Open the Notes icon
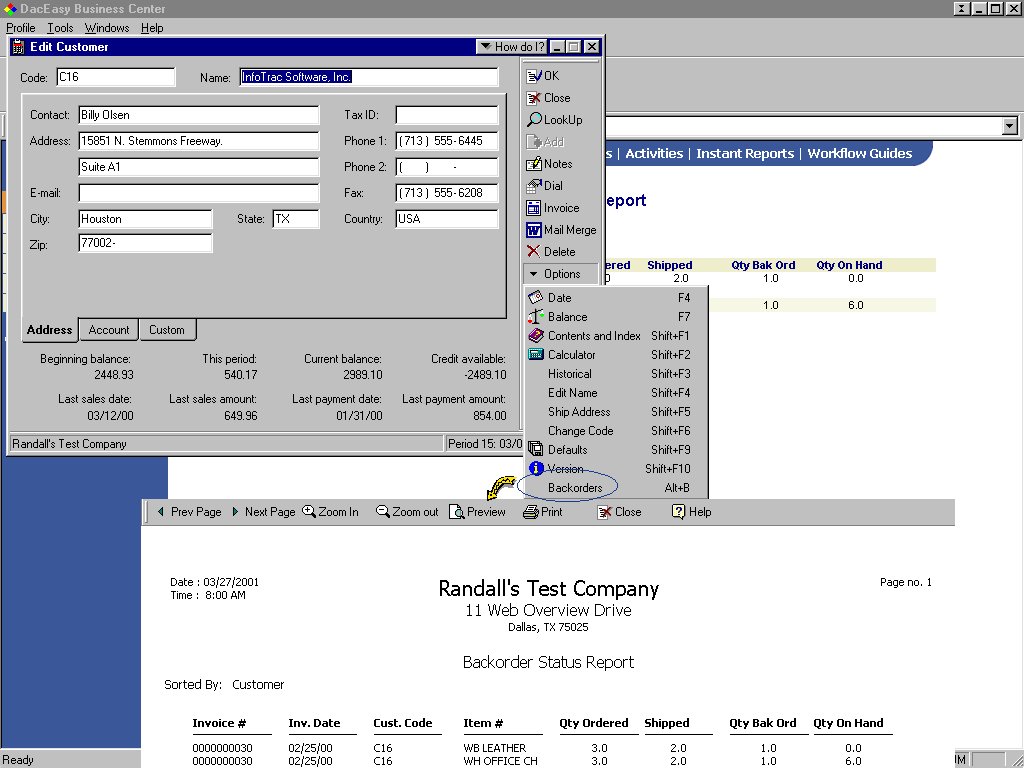This screenshot has width=1024, height=768. coord(534,164)
